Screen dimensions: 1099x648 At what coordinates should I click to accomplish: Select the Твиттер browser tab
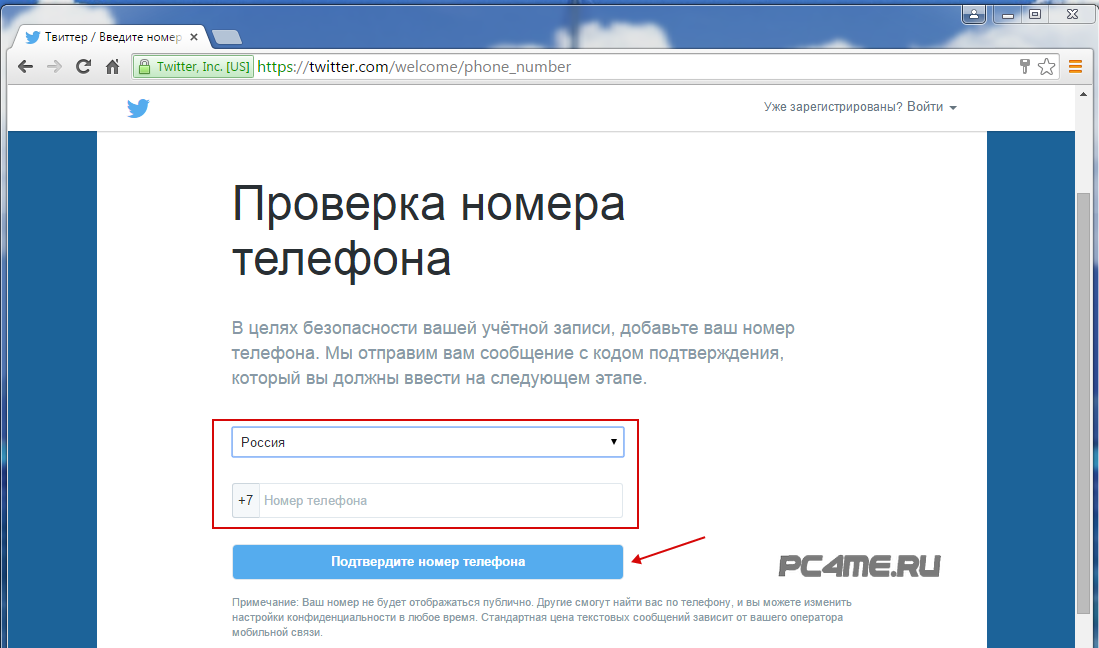[x=110, y=37]
